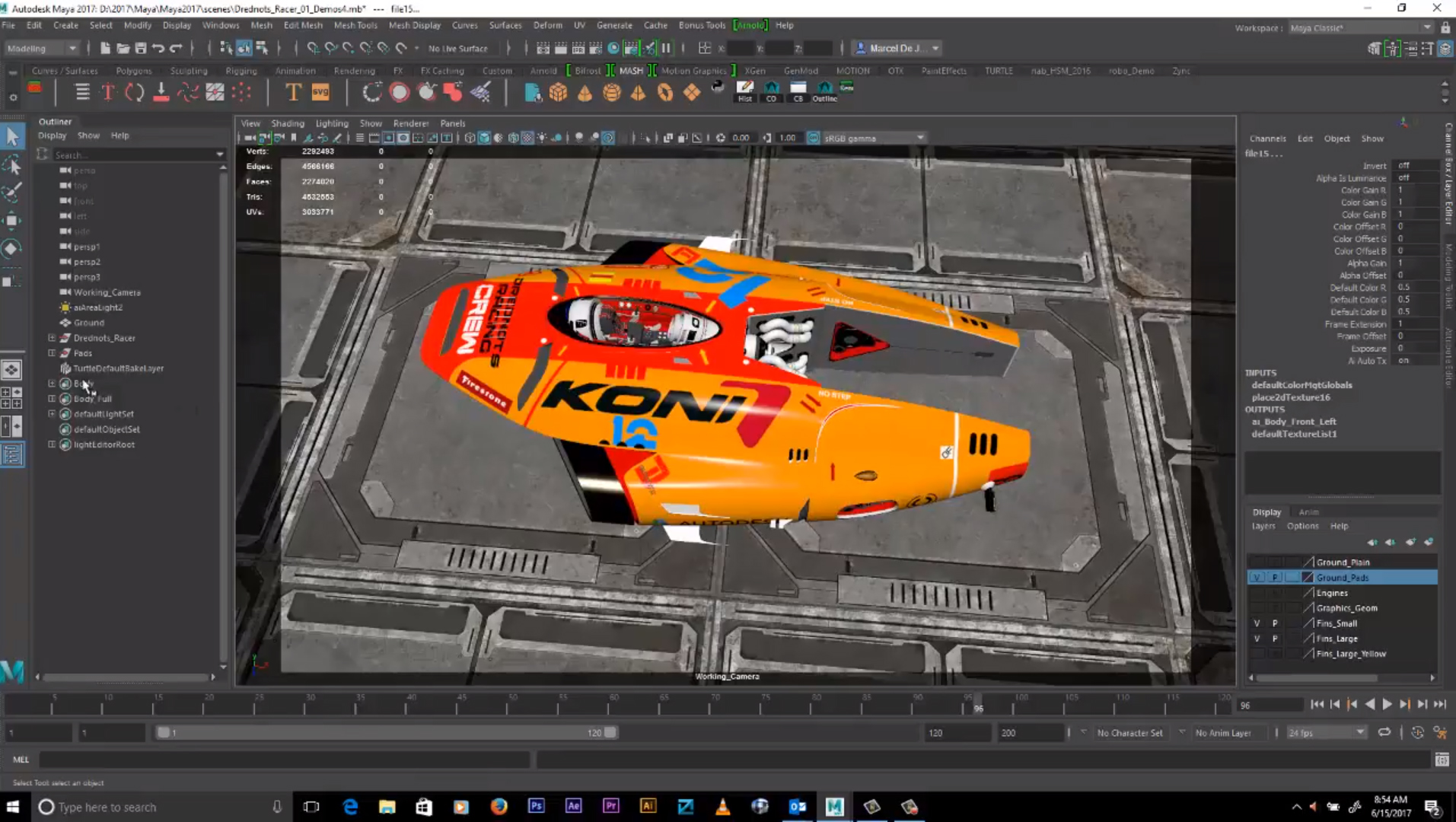The width and height of the screenshot is (1456, 822).
Task: Open the Arnold menu in main menu bar
Action: [750, 25]
